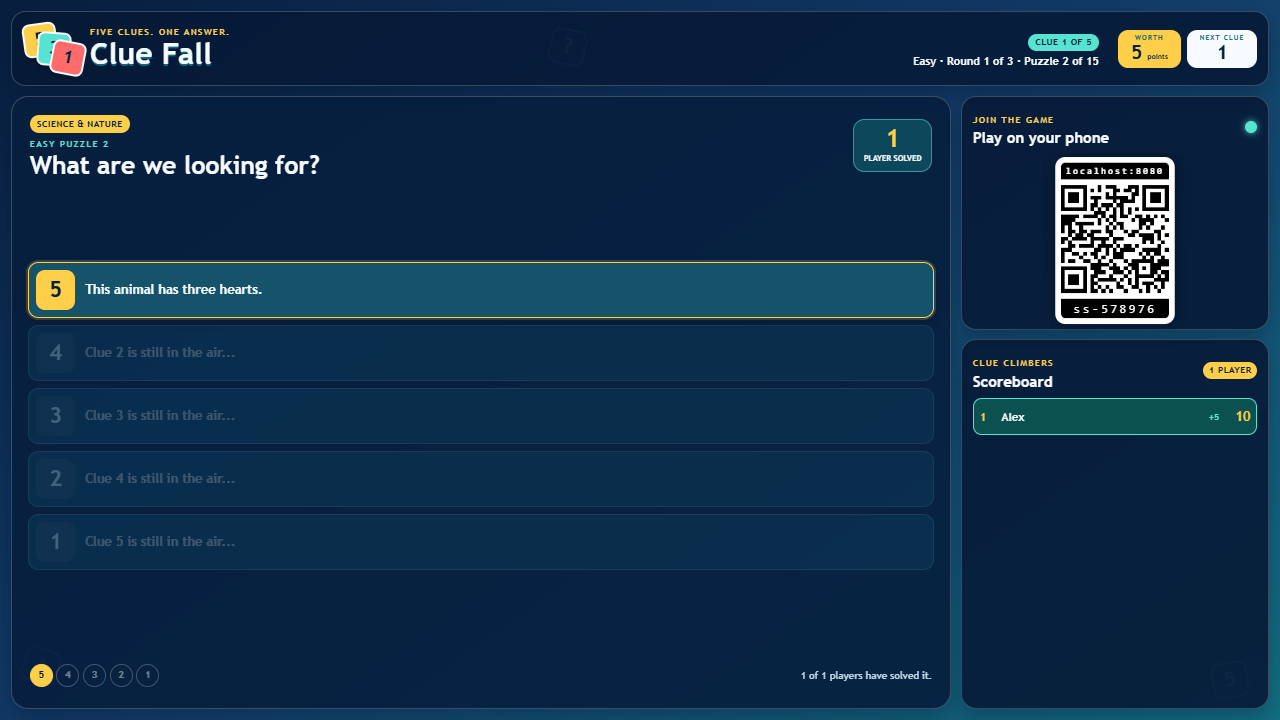Click the dimmed number 4 clue badge

(x=56, y=353)
